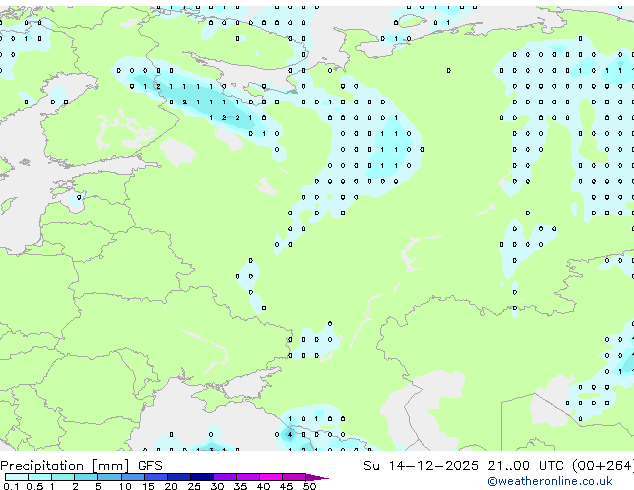This screenshot has height=490, width=634.
Task: Click the legend label '10'
Action: coord(125,486)
